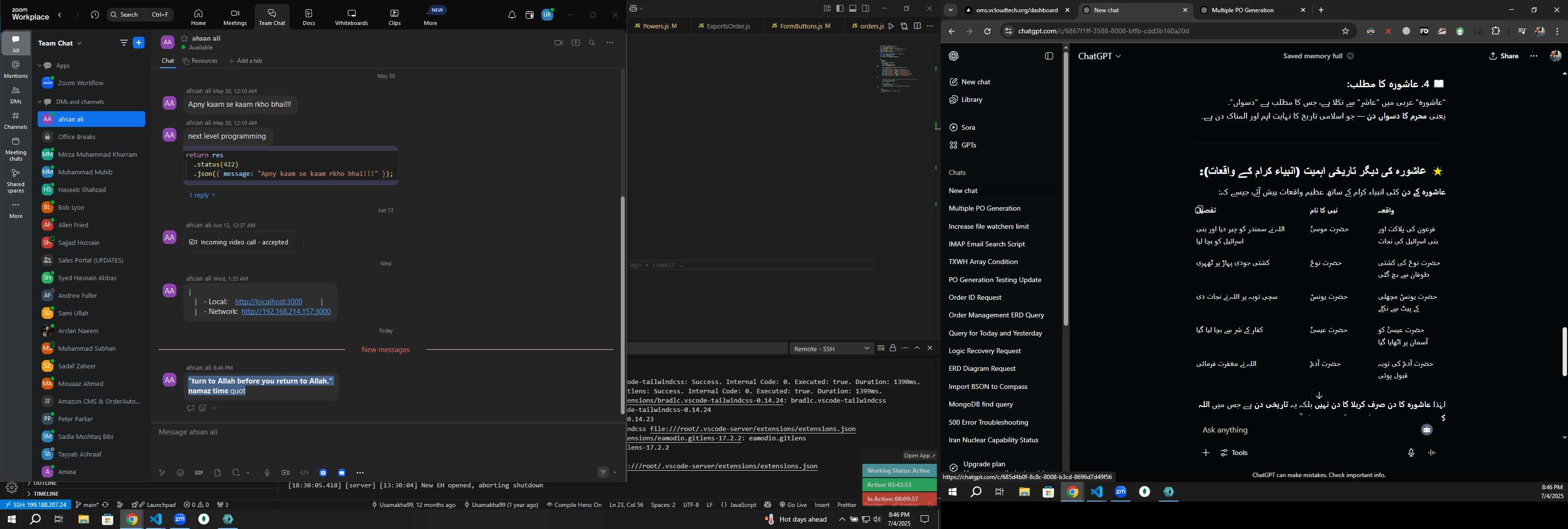
Task: Open the 192.168.214.157:3000 network link
Action: pyautogui.click(x=286, y=312)
